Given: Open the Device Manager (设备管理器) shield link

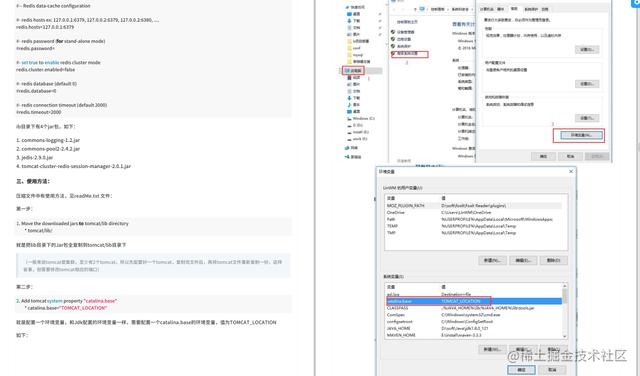Looking at the screenshot, I should pyautogui.click(x=402, y=32).
